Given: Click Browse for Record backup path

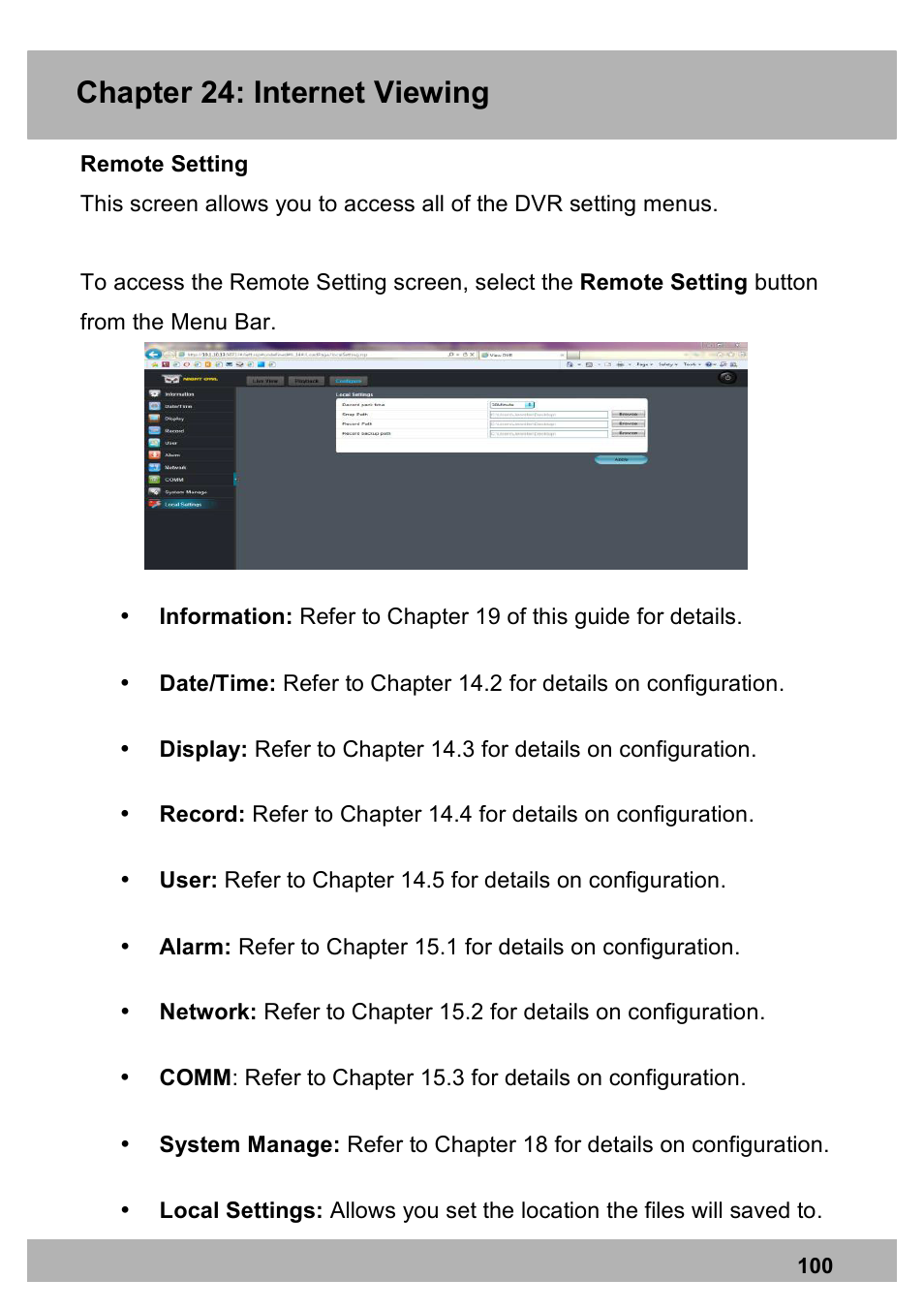Looking at the screenshot, I should [x=629, y=433].
